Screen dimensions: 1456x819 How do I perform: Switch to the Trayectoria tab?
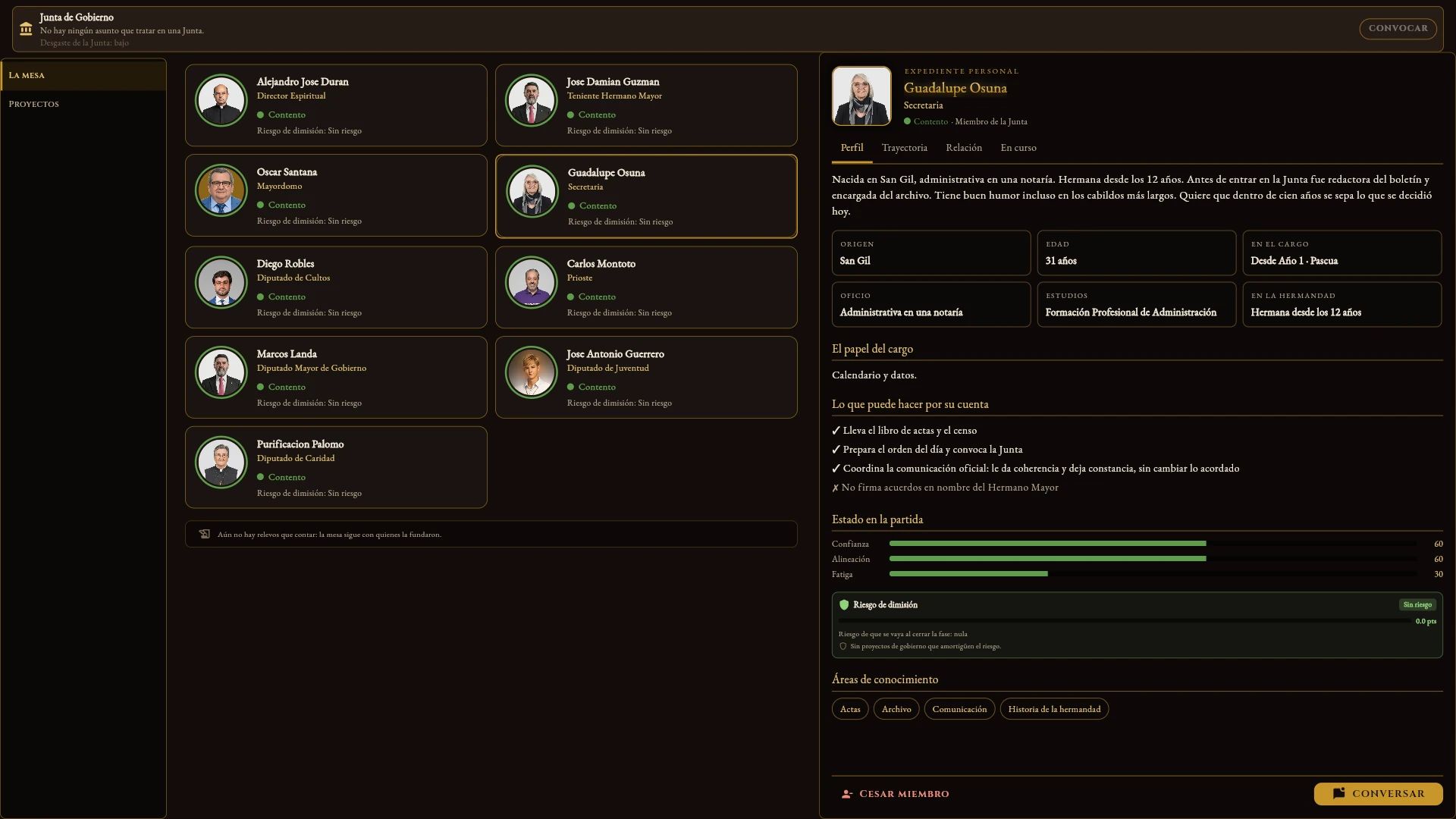[x=904, y=148]
